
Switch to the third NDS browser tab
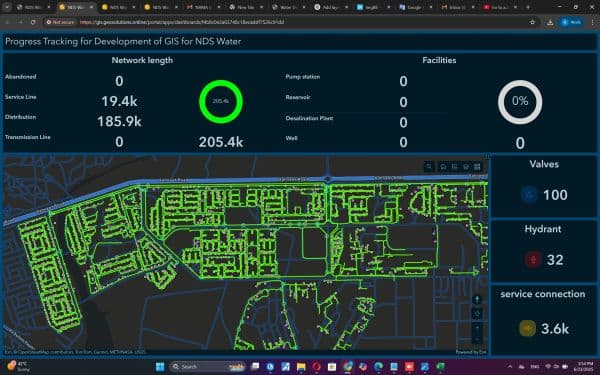119,7
